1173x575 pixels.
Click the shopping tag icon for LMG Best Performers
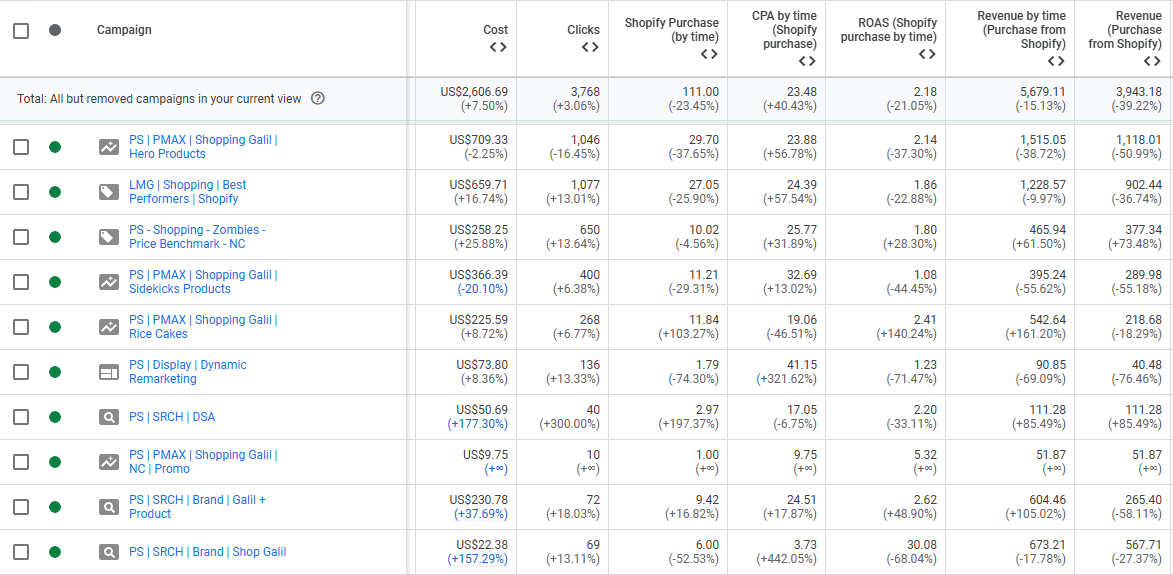point(109,192)
